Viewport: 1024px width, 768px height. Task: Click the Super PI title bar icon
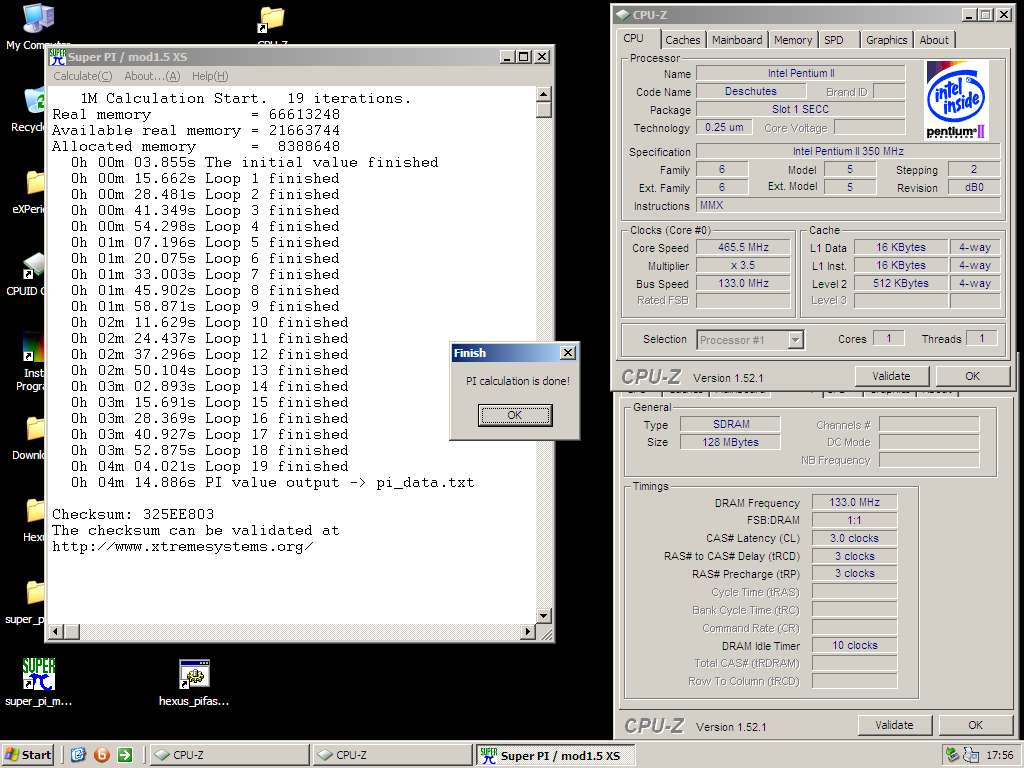57,57
